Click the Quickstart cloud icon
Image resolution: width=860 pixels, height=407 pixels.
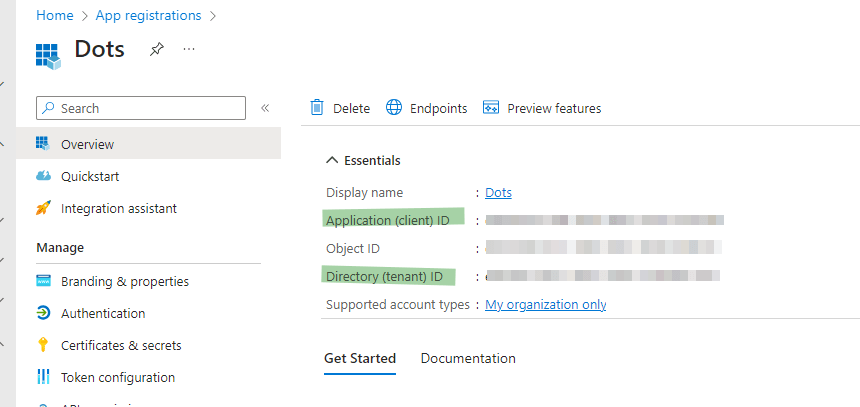pyautogui.click(x=43, y=176)
